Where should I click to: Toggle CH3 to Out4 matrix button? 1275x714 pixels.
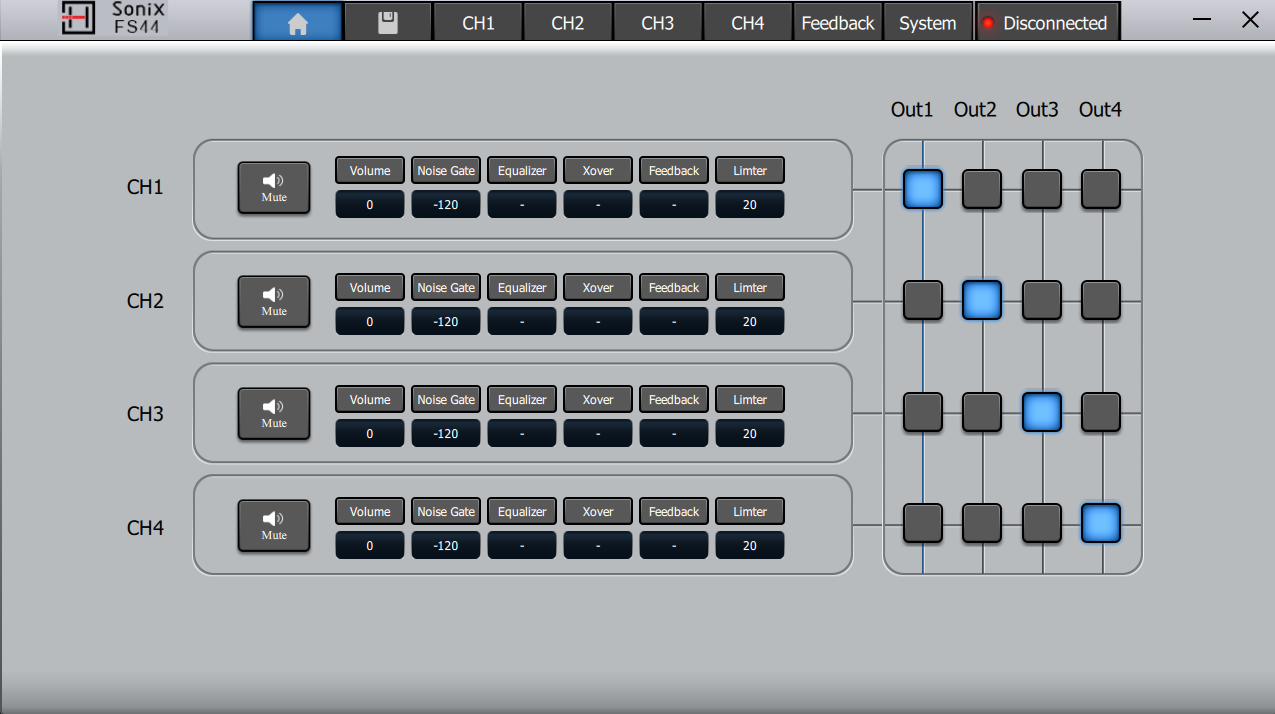(x=1101, y=412)
